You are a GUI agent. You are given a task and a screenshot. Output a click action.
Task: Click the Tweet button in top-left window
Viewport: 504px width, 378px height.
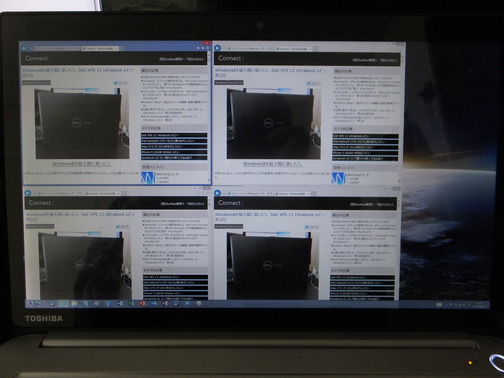click(120, 83)
